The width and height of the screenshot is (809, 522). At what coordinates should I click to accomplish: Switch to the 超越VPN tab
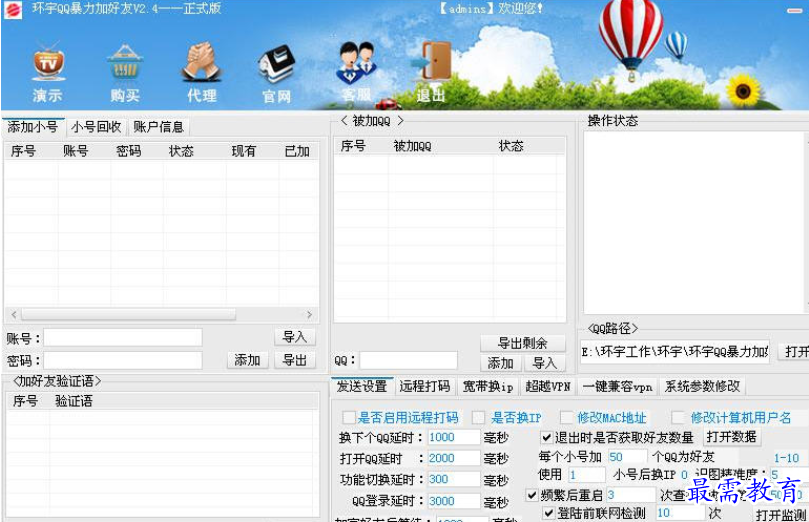point(548,386)
